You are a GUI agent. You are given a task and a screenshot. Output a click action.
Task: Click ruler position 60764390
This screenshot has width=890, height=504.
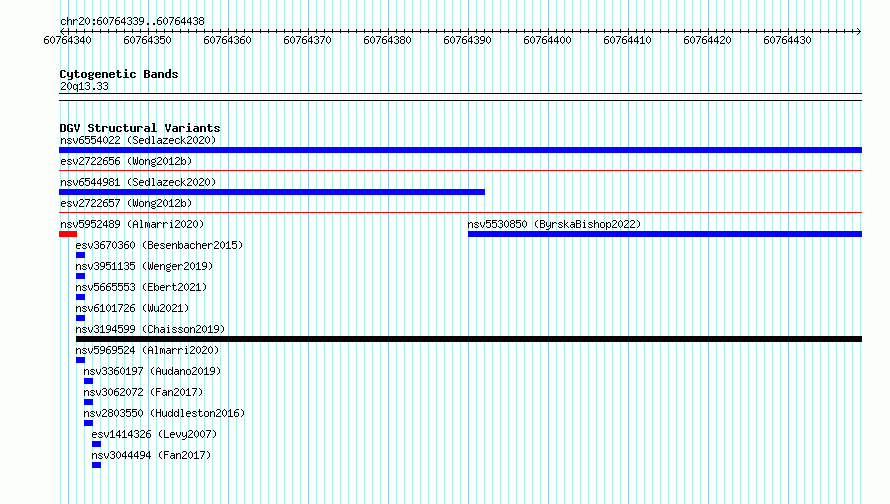pos(468,40)
